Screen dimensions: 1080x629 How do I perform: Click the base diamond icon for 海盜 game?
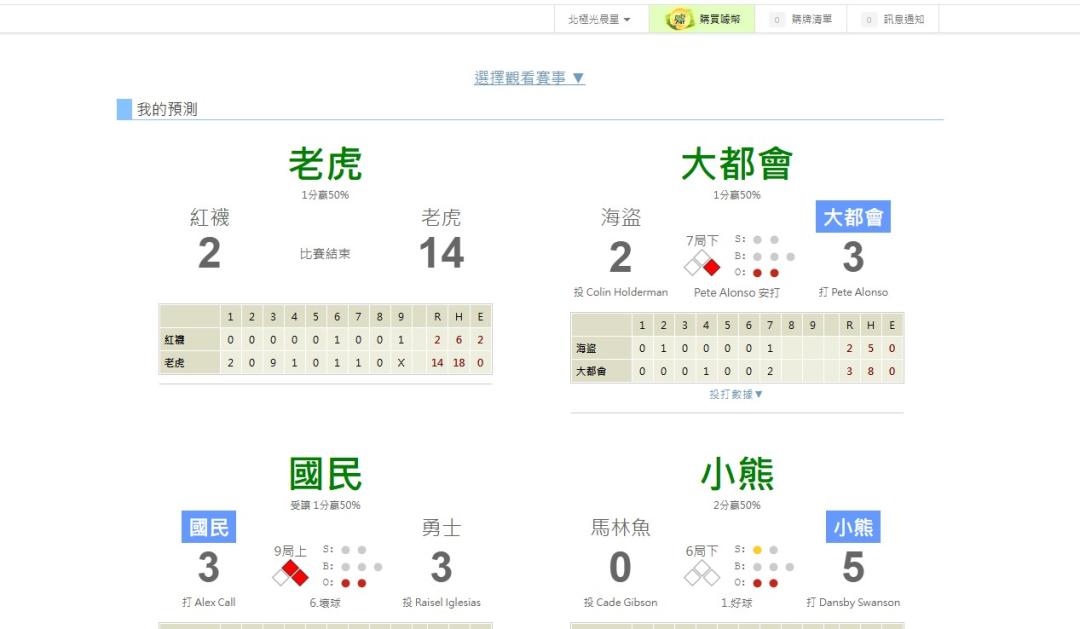click(702, 263)
